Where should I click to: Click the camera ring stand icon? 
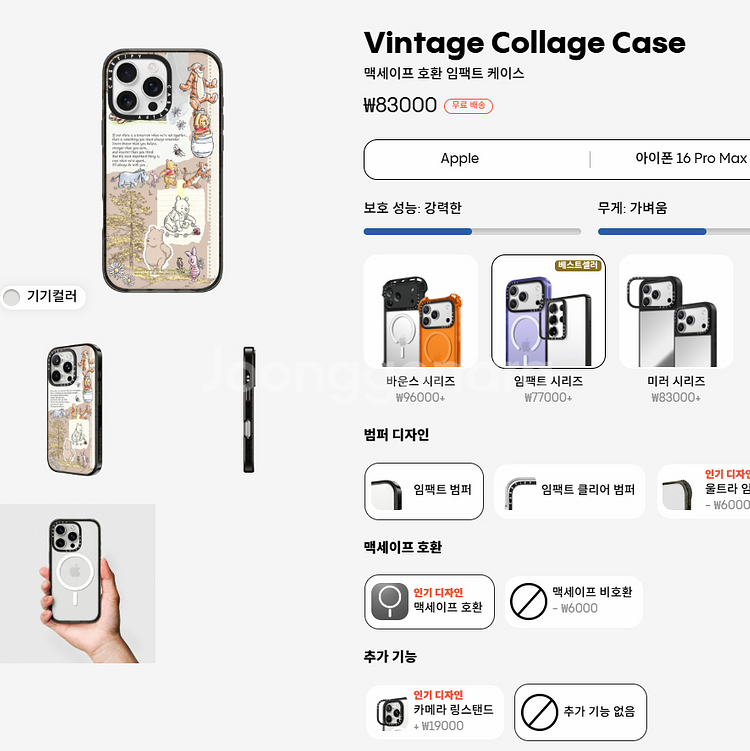[392, 712]
